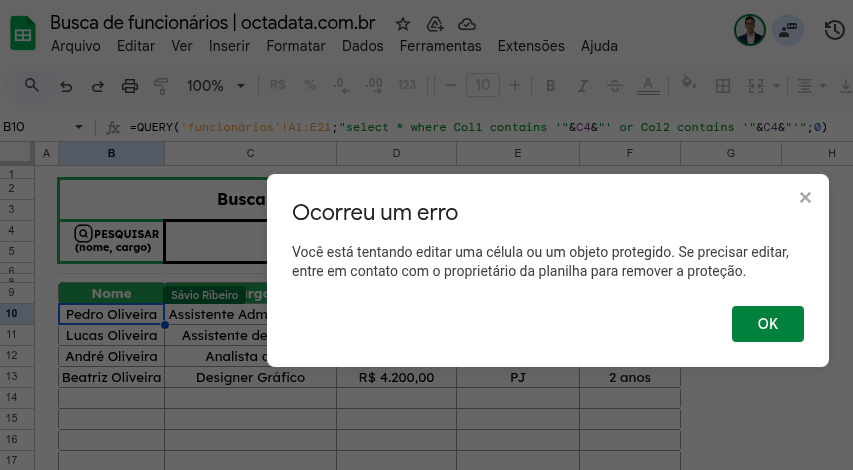Open the Extensões menu
This screenshot has height=470, width=853.
(x=531, y=46)
